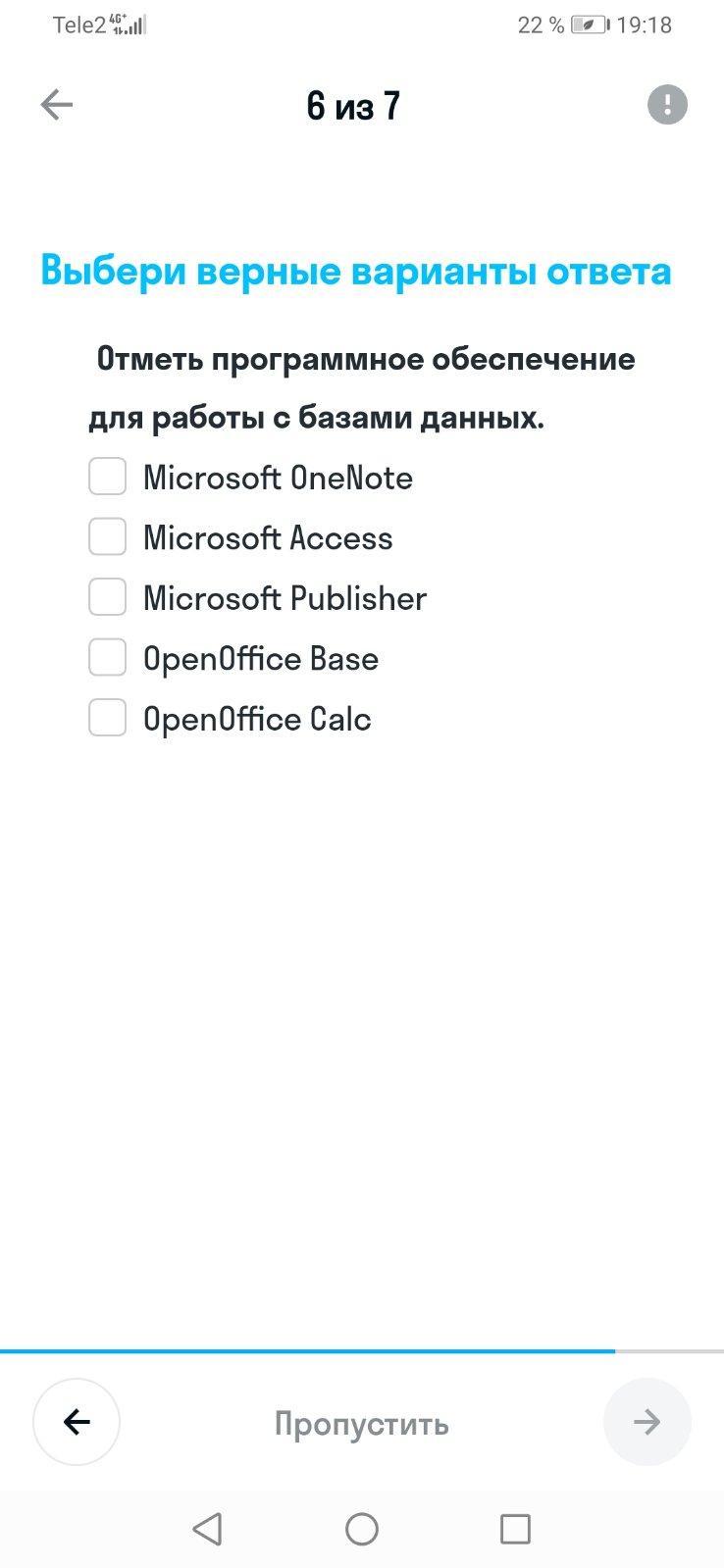
Task: Tap the back arrow at top left
Action: pyautogui.click(x=57, y=105)
